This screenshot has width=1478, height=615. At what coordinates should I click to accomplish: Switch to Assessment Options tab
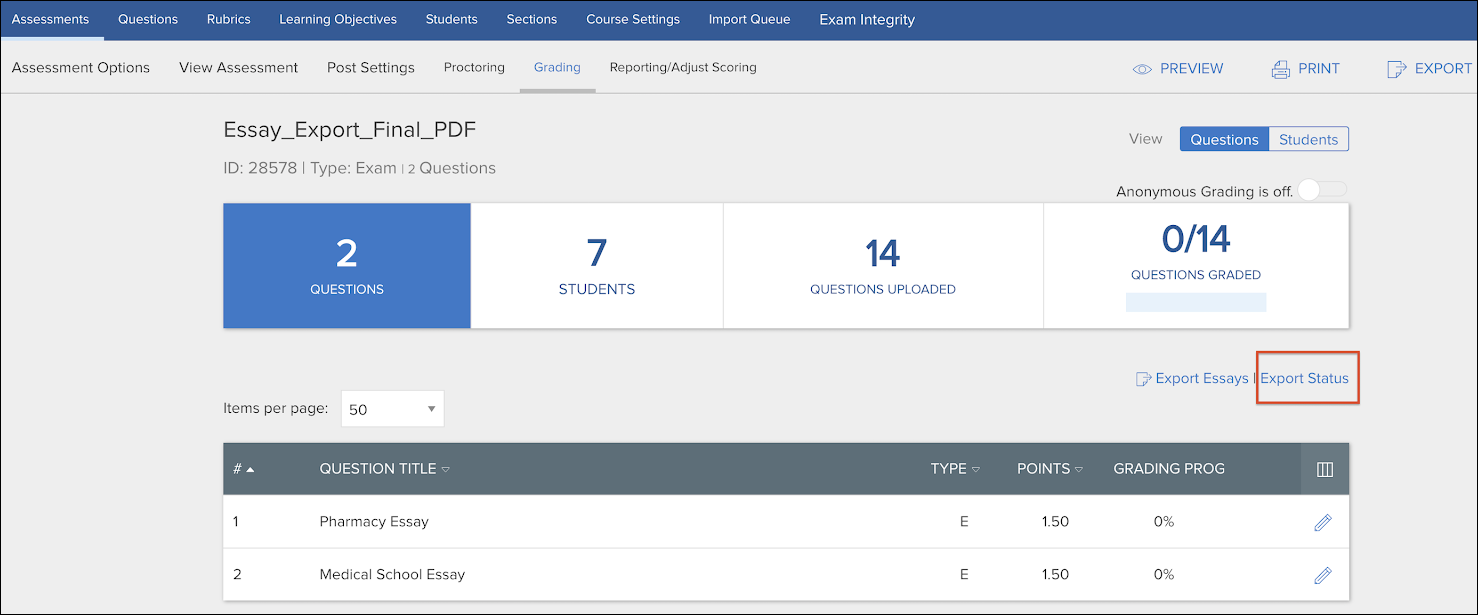[x=81, y=68]
